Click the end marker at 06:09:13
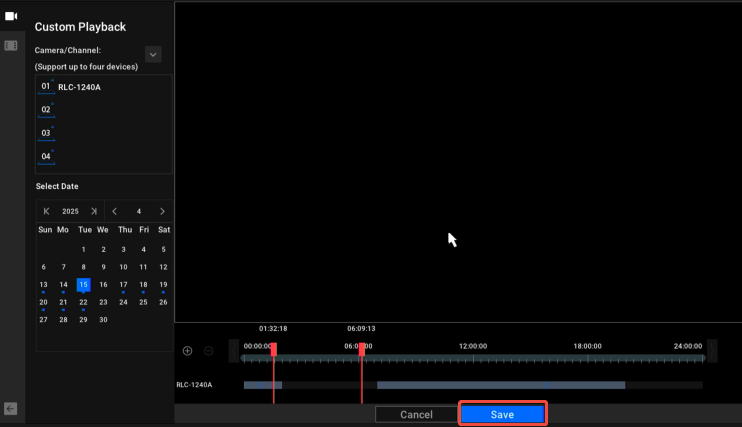742x427 pixels. pyautogui.click(x=362, y=349)
